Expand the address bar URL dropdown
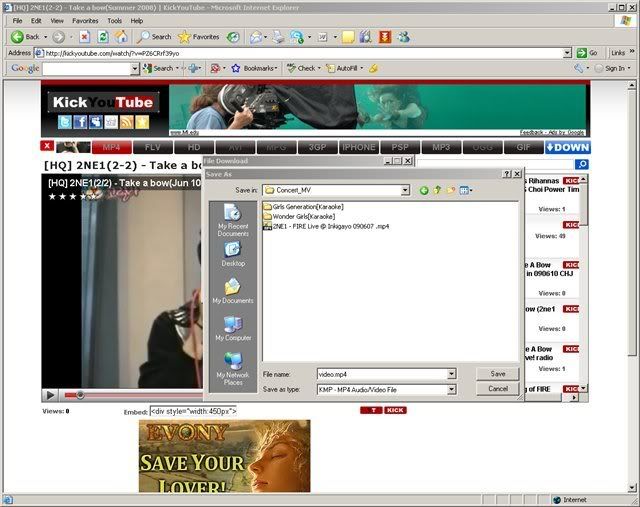Image resolution: width=640 pixels, height=507 pixels. [x=567, y=53]
